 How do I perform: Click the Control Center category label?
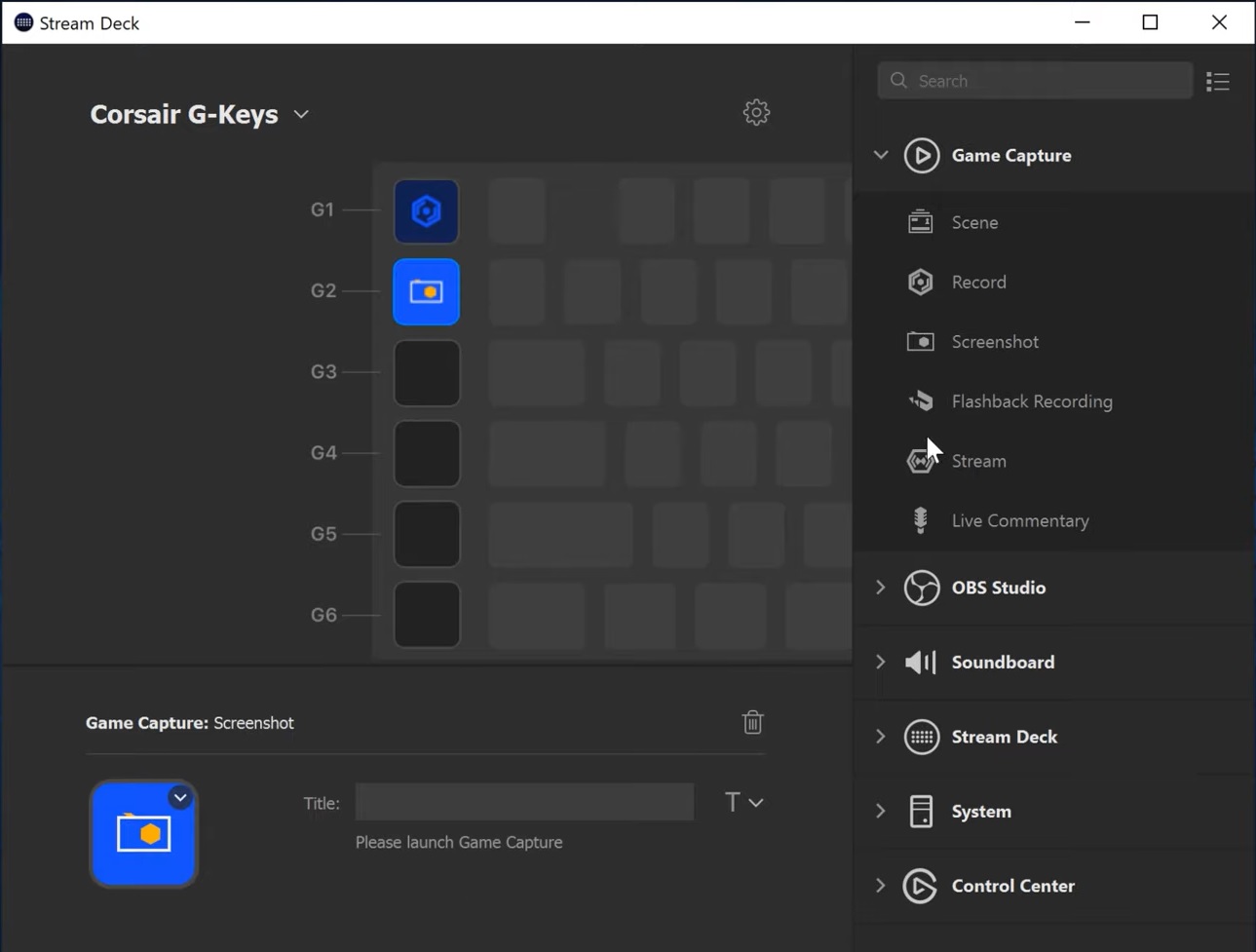pos(1012,885)
